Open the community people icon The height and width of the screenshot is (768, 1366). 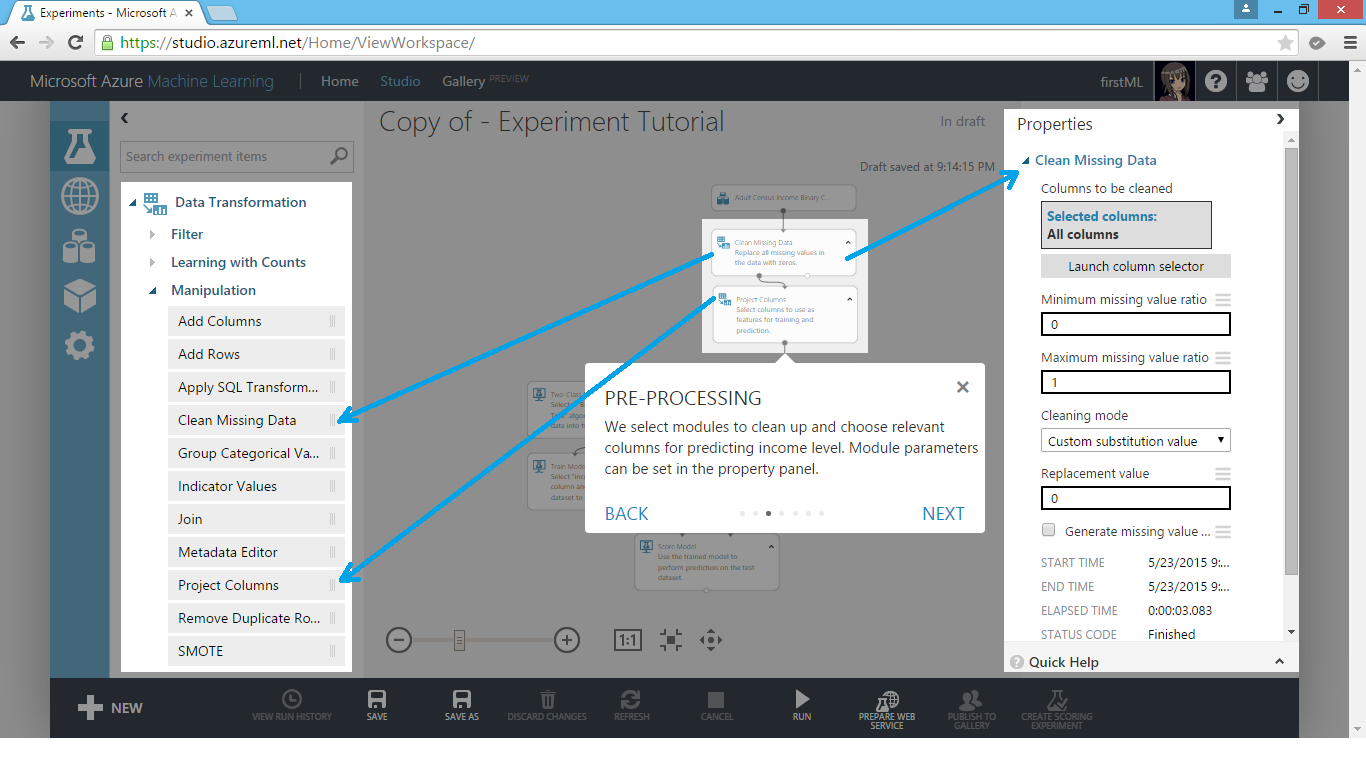(x=1257, y=81)
